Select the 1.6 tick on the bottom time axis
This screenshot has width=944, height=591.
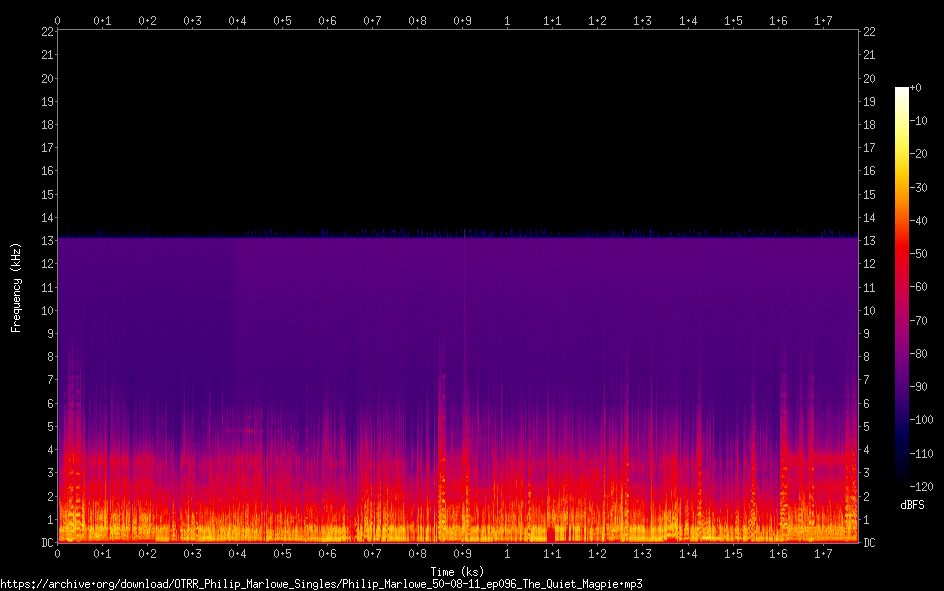(778, 554)
